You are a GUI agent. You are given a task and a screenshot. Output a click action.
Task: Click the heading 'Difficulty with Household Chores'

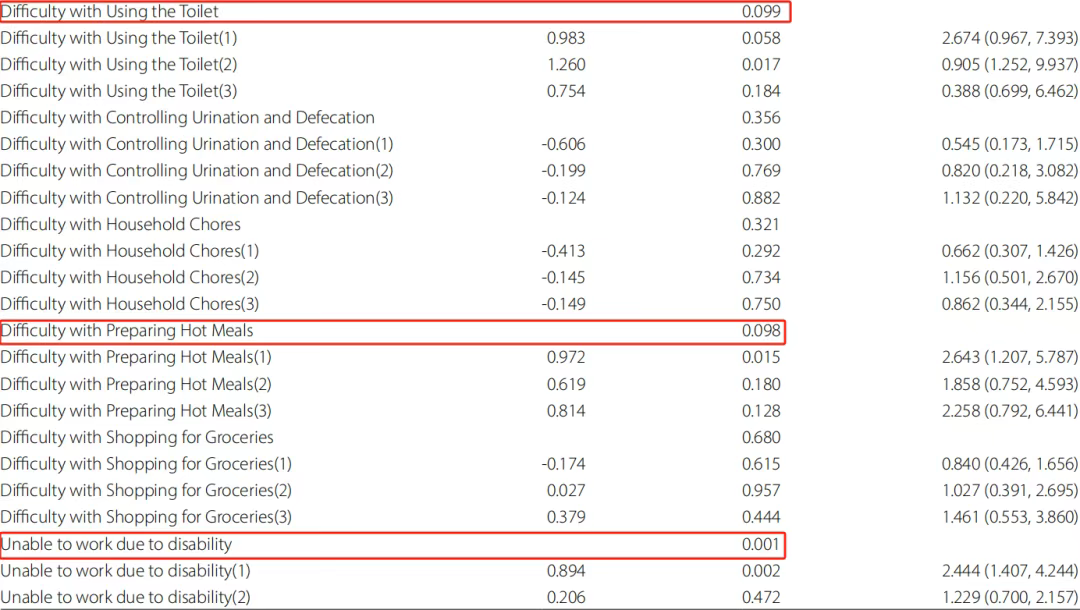121,224
